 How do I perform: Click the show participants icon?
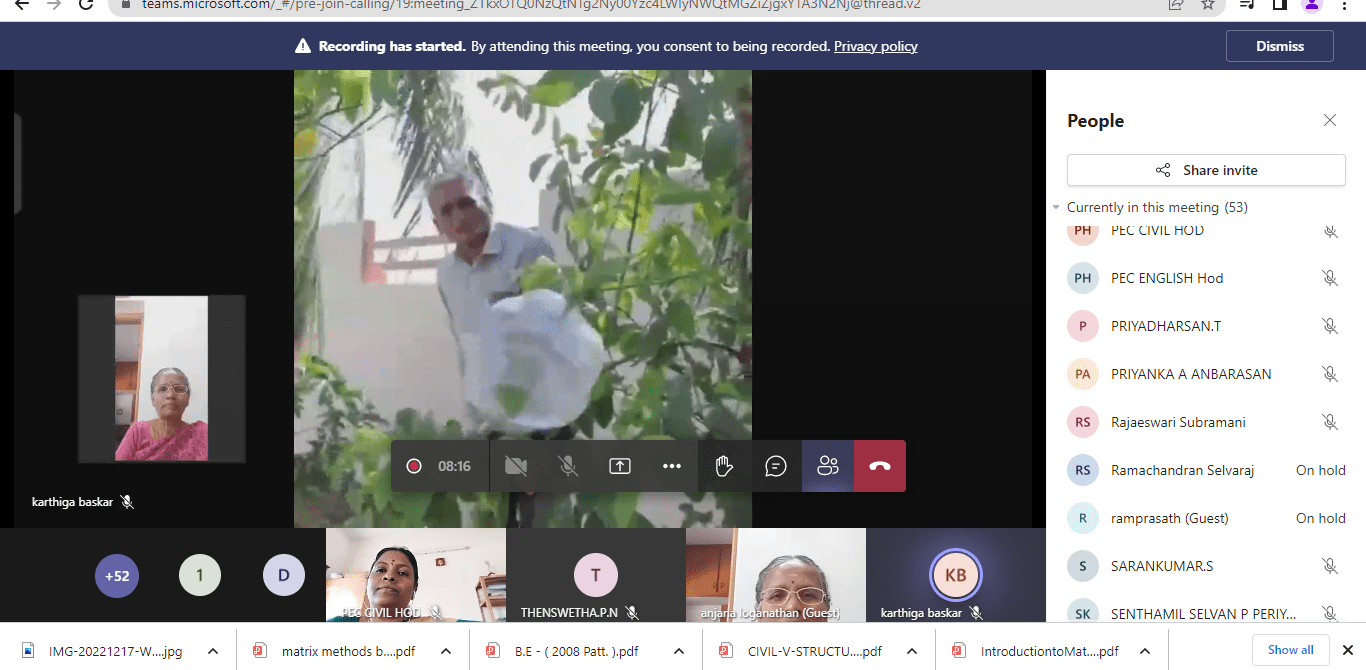click(828, 466)
